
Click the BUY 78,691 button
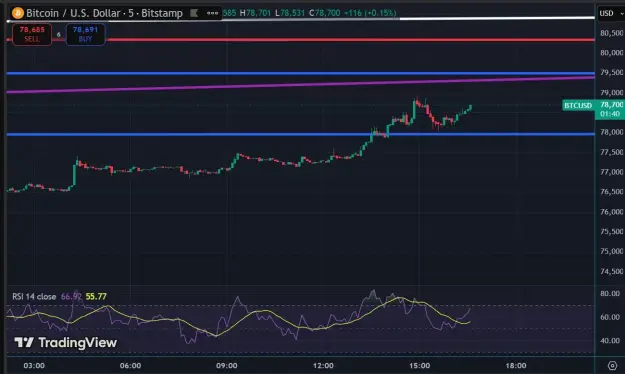tap(85, 34)
